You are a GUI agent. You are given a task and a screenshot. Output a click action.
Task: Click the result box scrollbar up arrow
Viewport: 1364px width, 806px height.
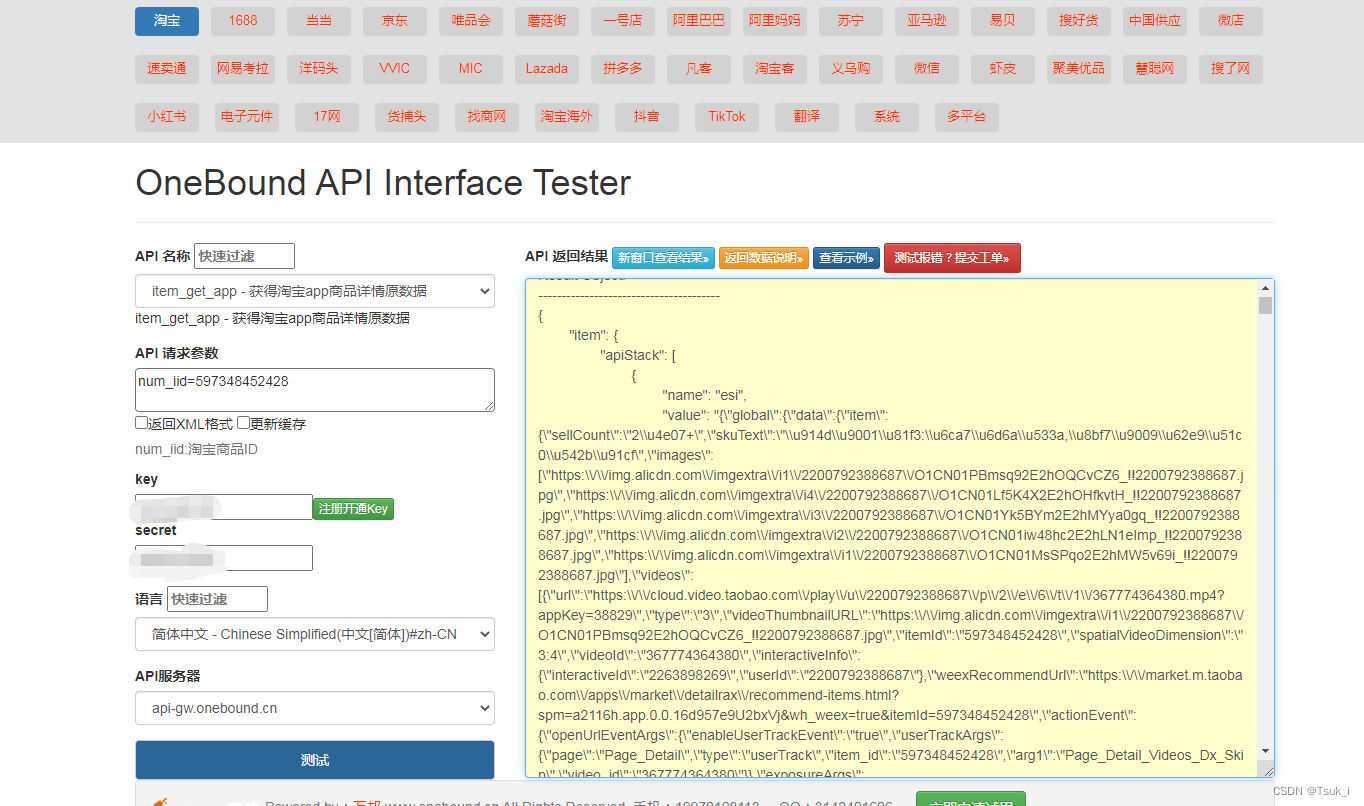[x=1265, y=288]
